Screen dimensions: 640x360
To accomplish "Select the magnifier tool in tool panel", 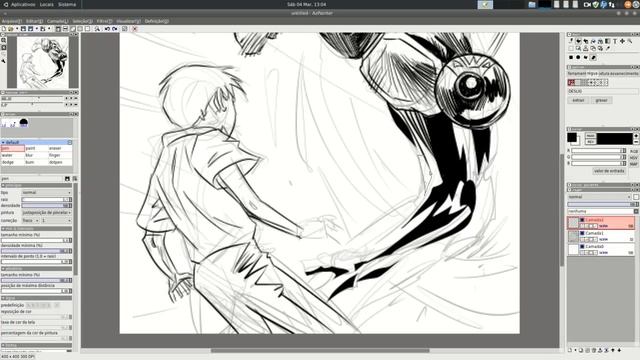I will tap(629, 41).
